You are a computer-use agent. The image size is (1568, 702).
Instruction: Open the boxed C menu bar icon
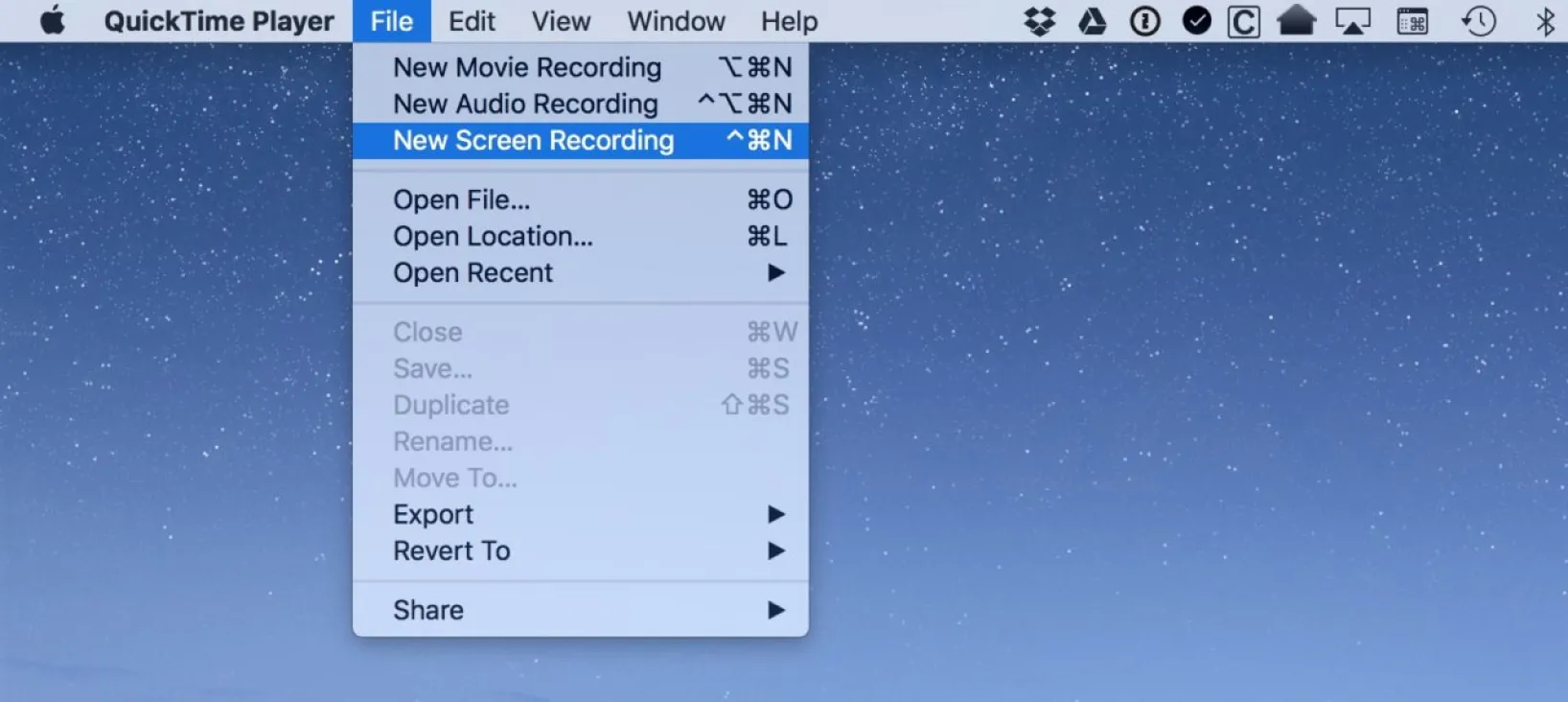pos(1243,21)
